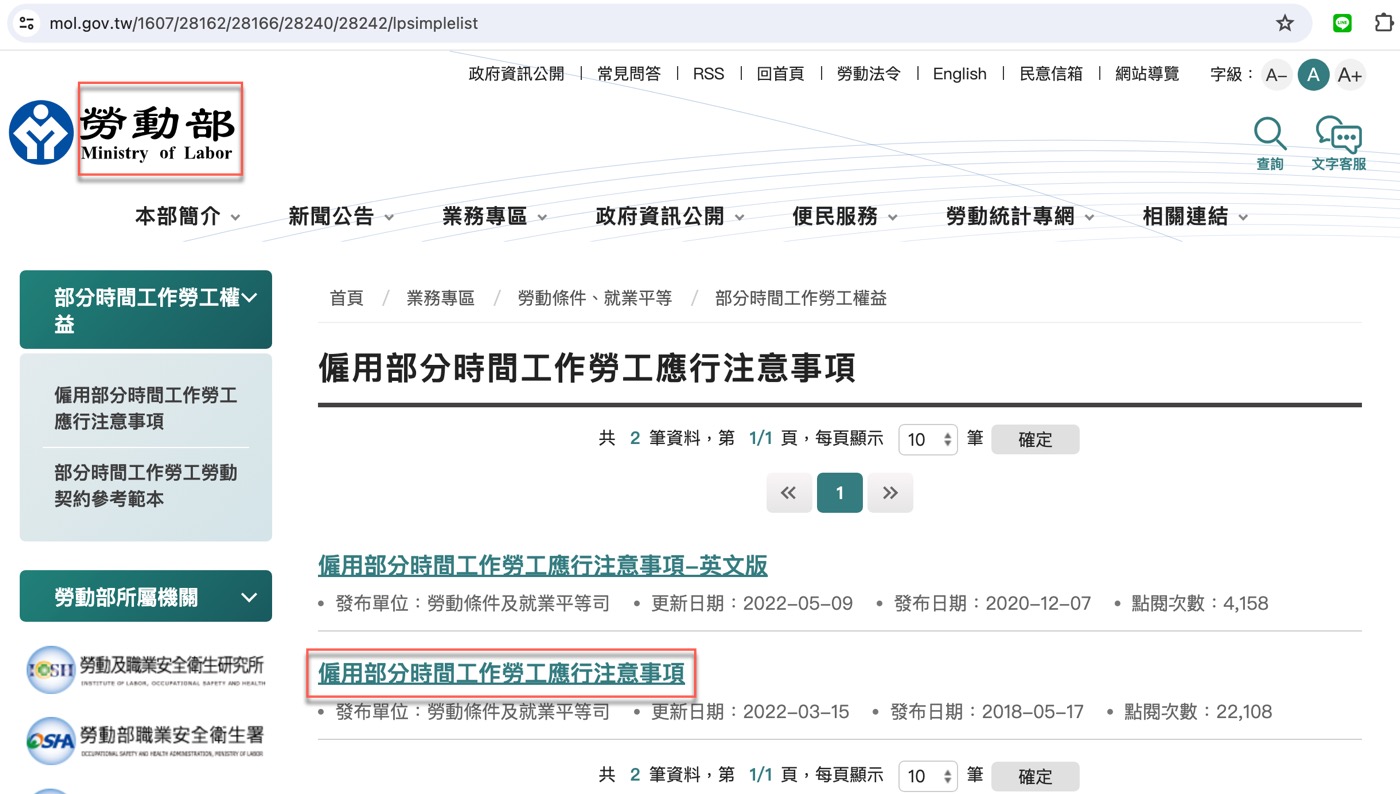Click the 勞動條件、就業平等 breadcrumb

point(595,298)
